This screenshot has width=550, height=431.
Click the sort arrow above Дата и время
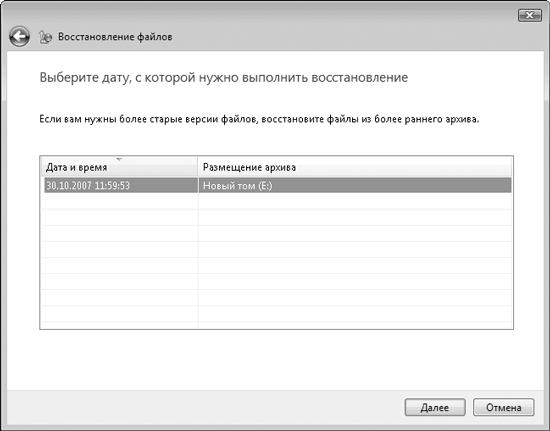[x=119, y=160]
